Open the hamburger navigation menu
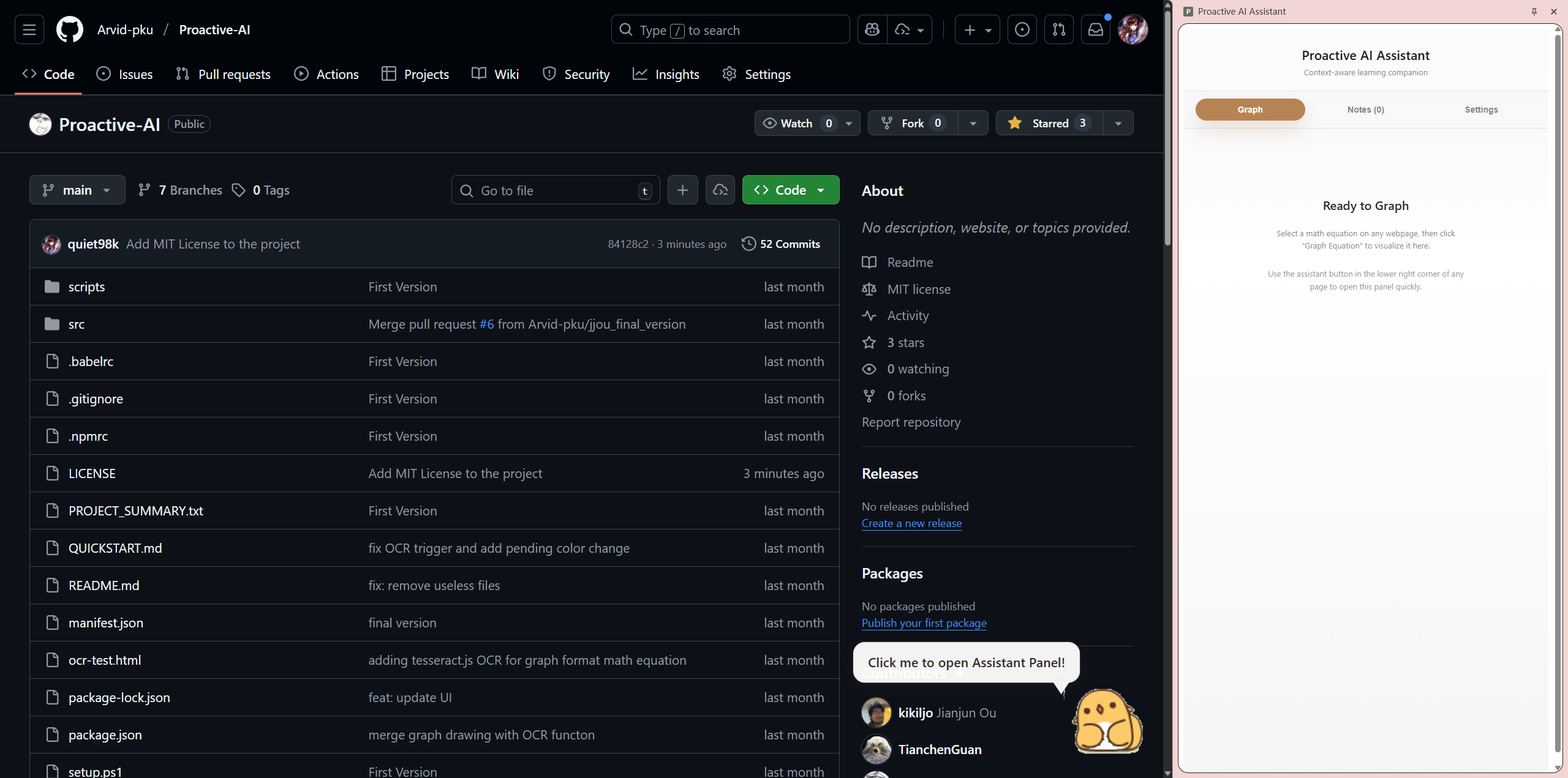This screenshot has width=1568, height=778. (29, 29)
